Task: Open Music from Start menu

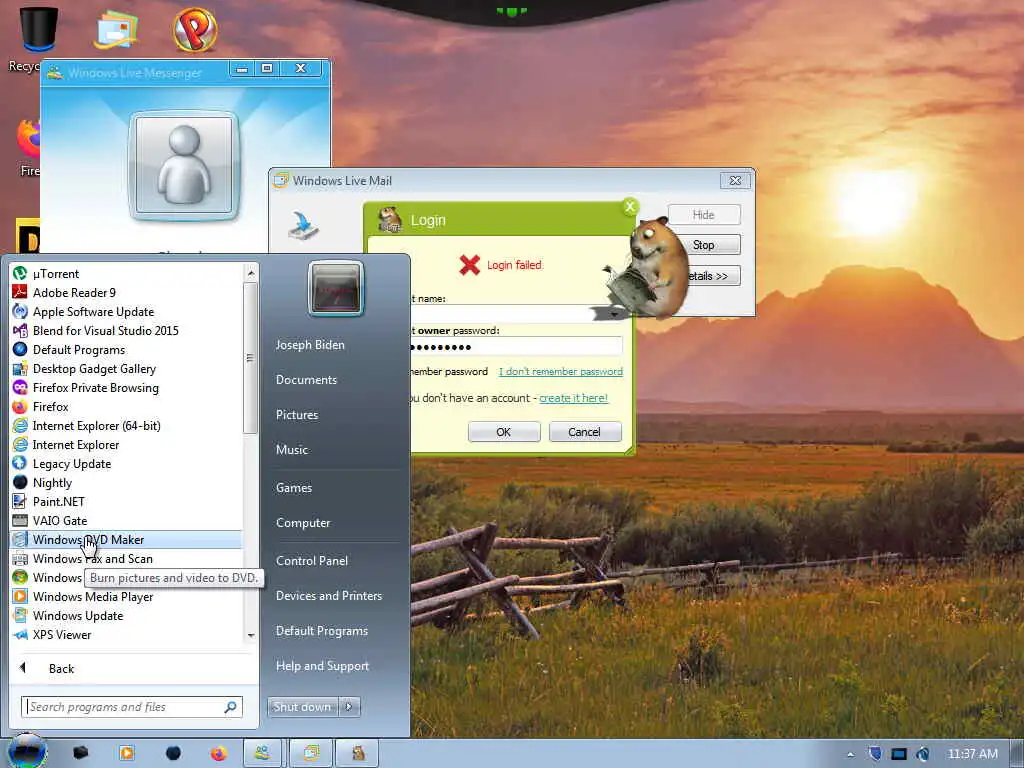Action: pos(291,450)
